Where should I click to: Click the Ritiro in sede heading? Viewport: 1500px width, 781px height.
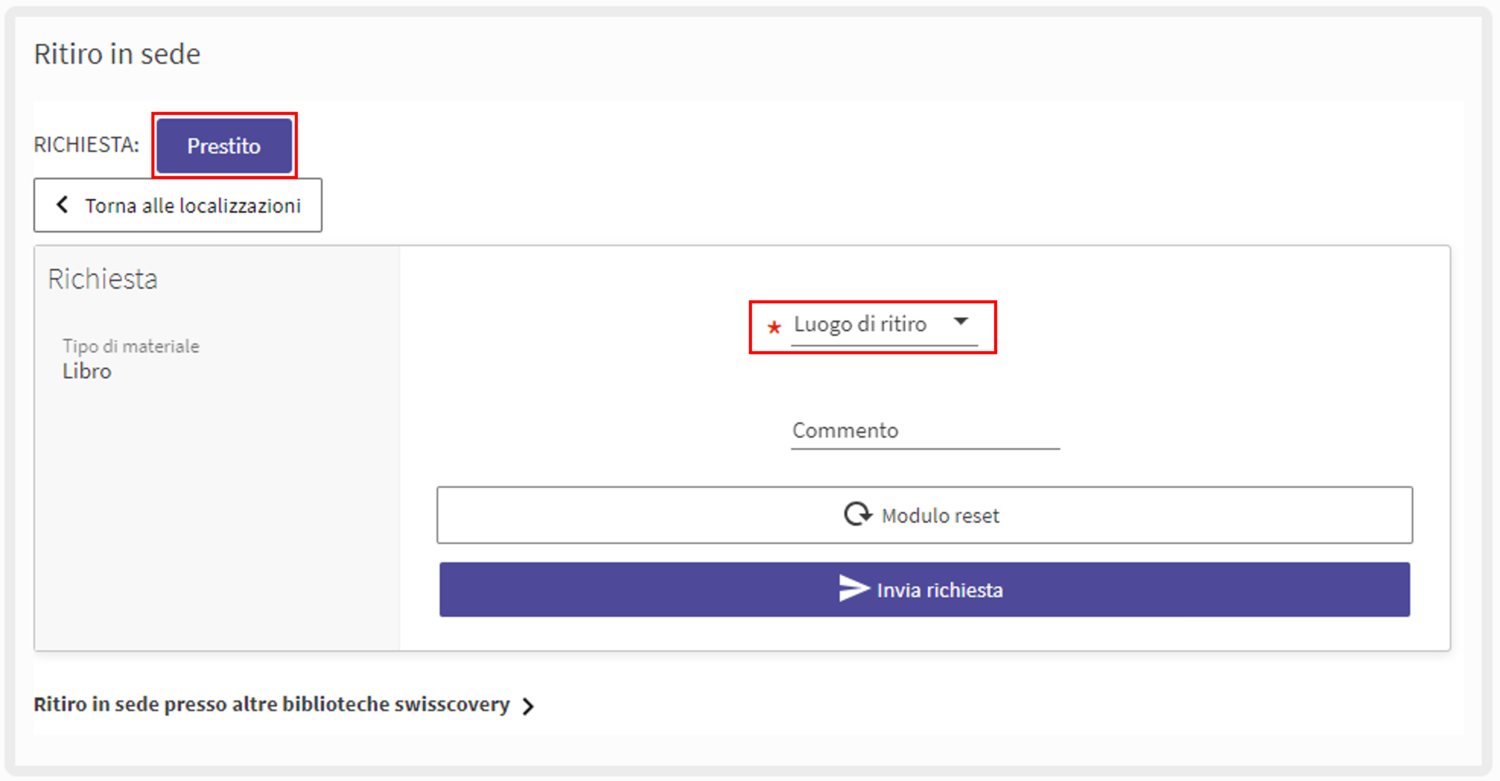117,54
